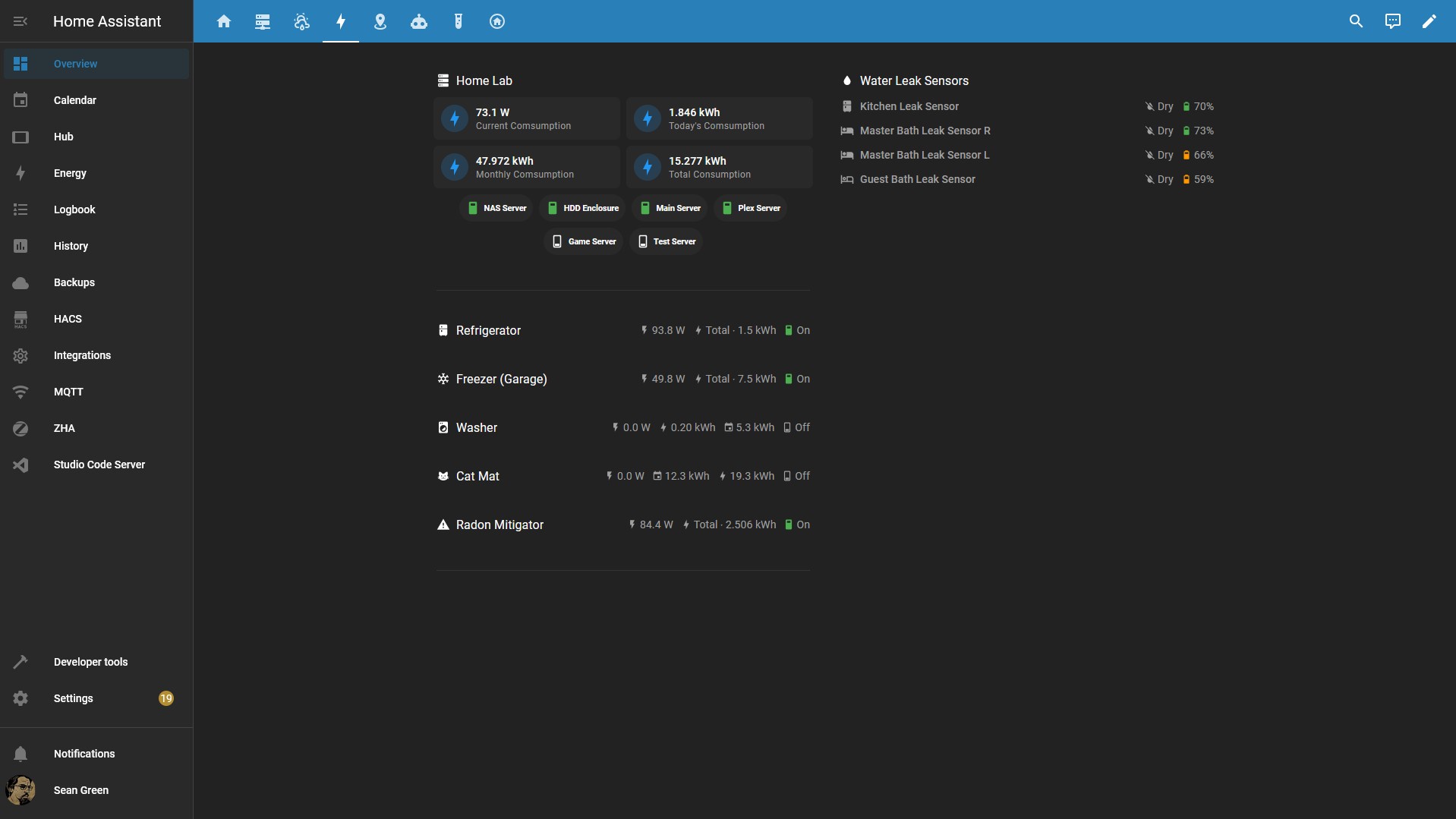Open Backups in the sidebar
Image resolution: width=1456 pixels, height=819 pixels.
pos(96,282)
